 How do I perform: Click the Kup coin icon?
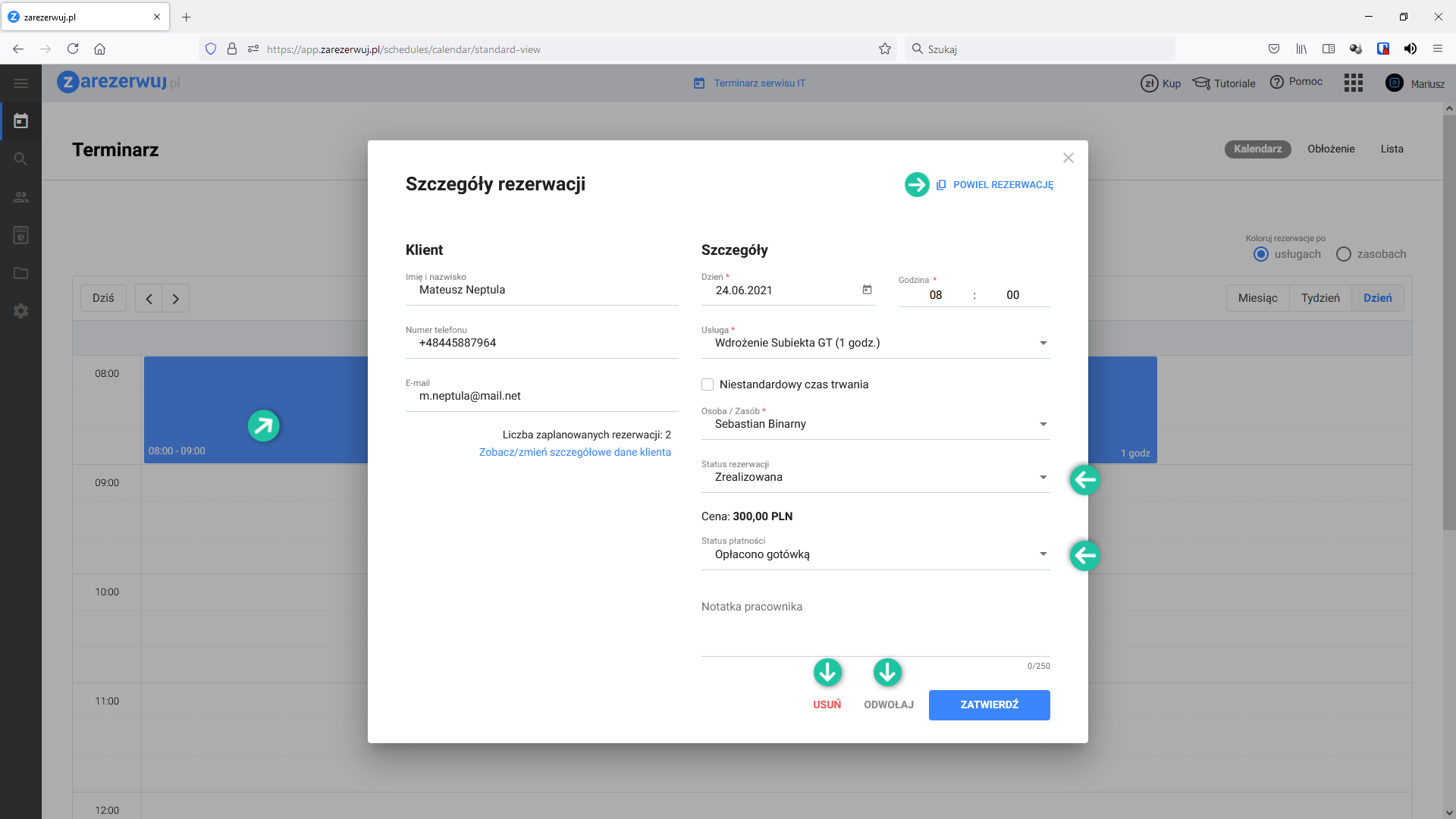click(x=1149, y=83)
